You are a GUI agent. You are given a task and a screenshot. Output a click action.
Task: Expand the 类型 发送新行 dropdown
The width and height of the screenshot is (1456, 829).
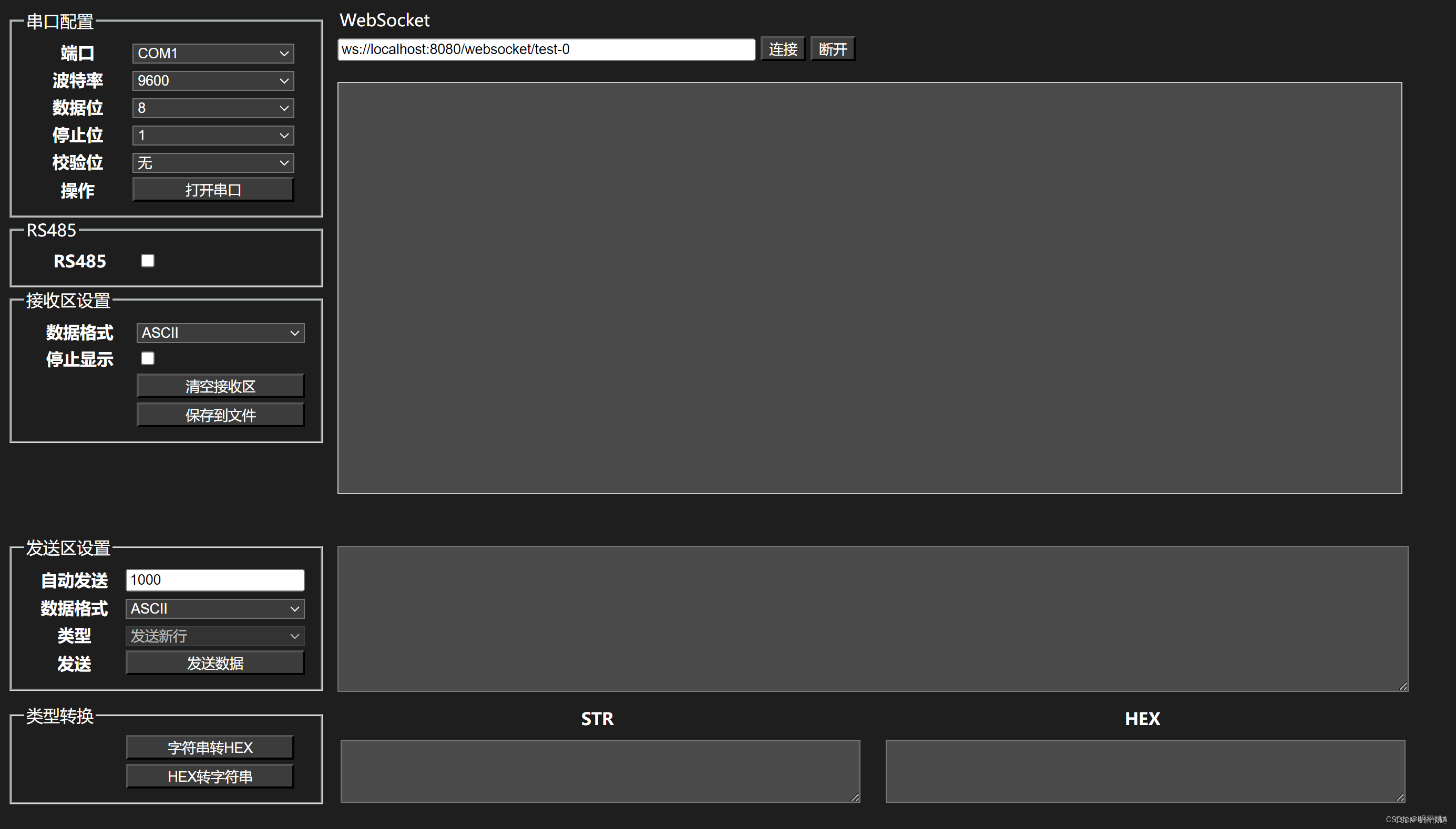[215, 636]
